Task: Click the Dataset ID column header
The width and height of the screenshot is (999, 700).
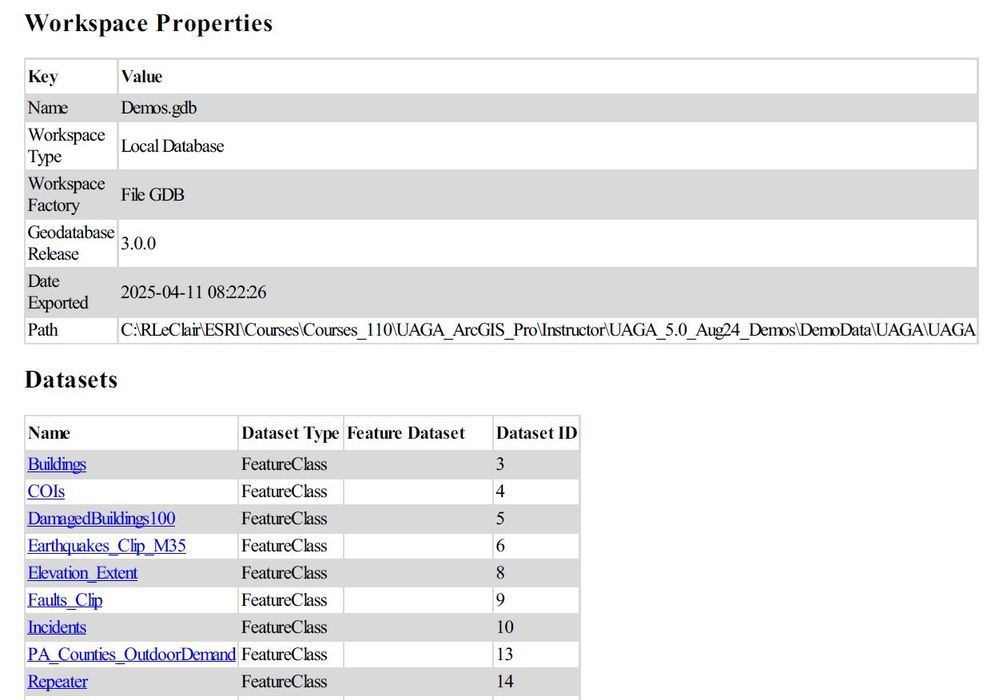Action: tap(536, 433)
